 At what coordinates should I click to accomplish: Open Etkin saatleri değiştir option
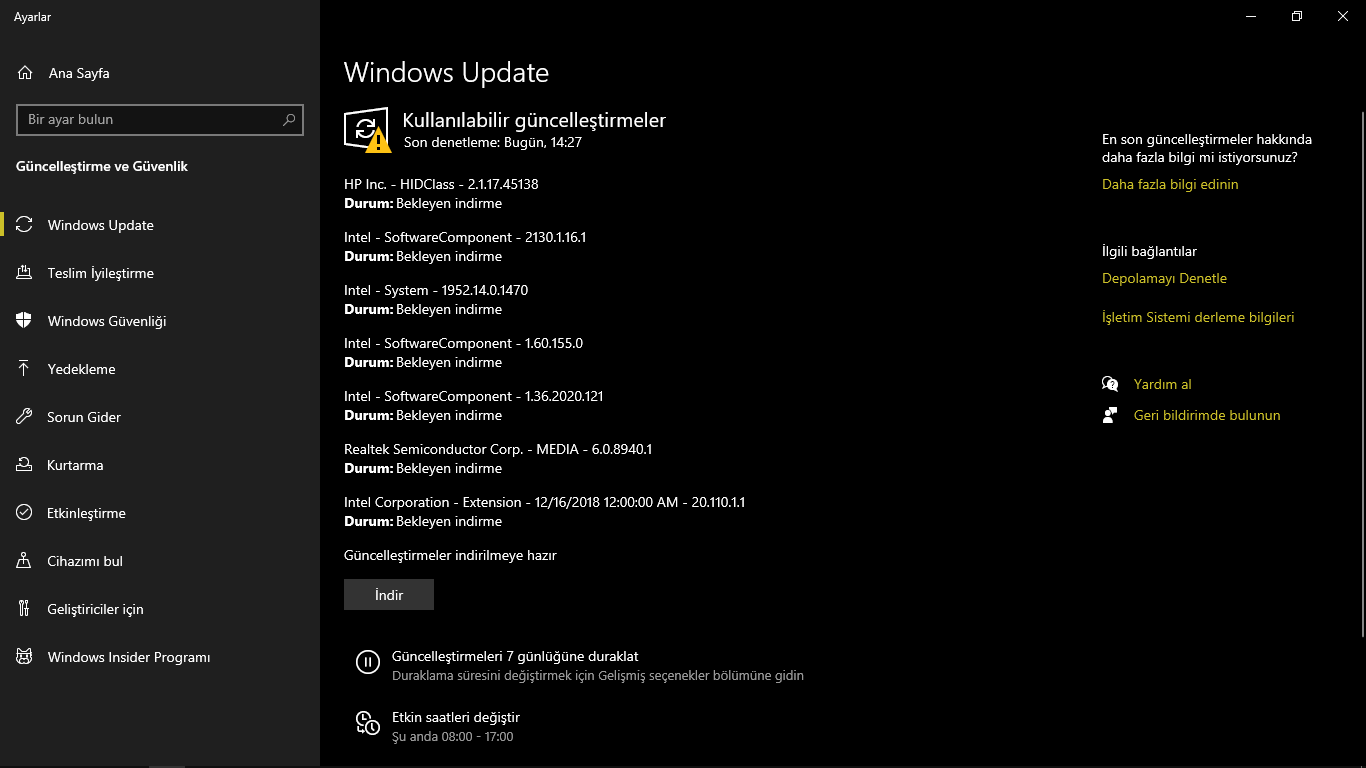(x=456, y=717)
